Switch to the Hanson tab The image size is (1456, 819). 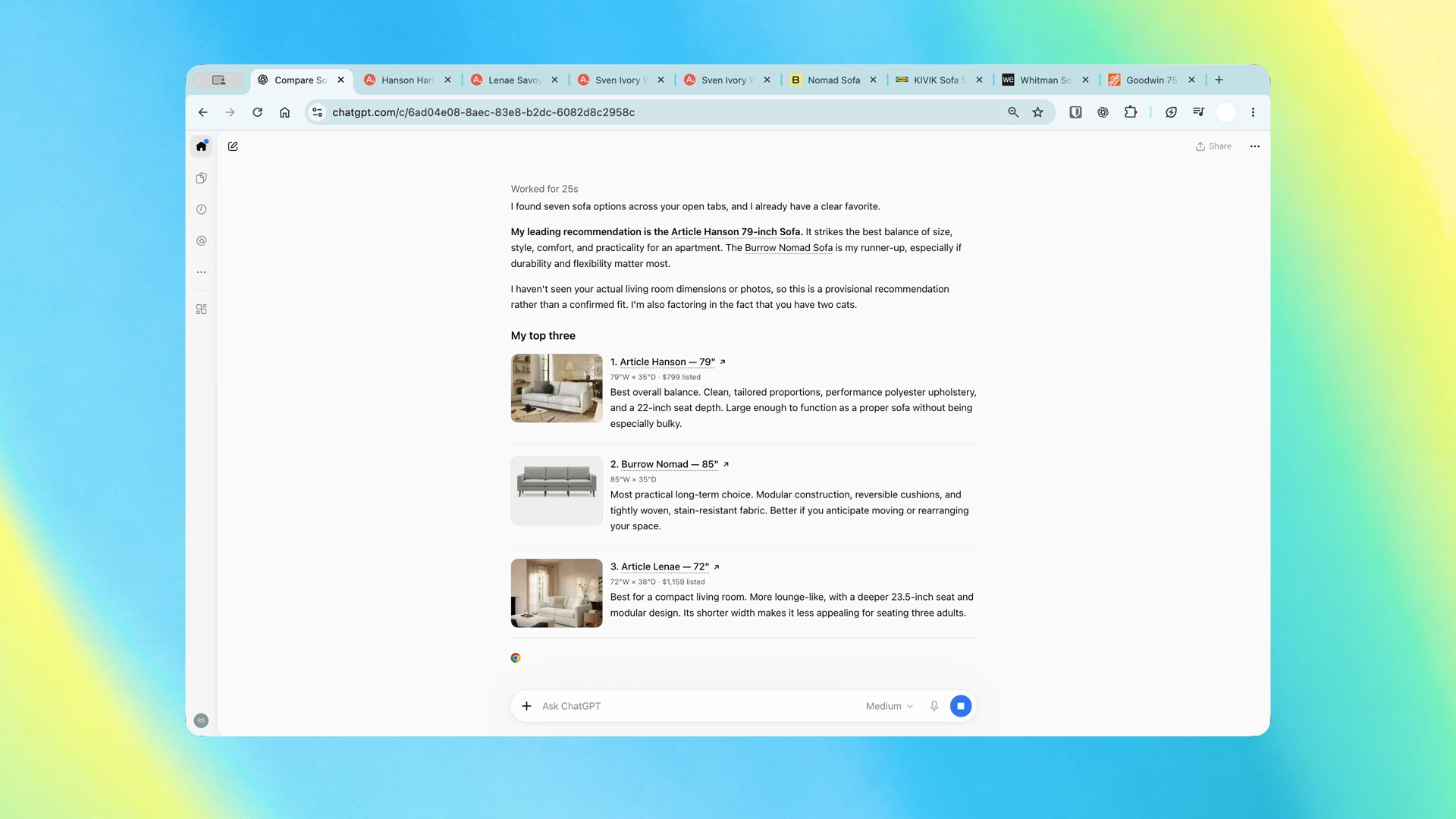point(407,80)
